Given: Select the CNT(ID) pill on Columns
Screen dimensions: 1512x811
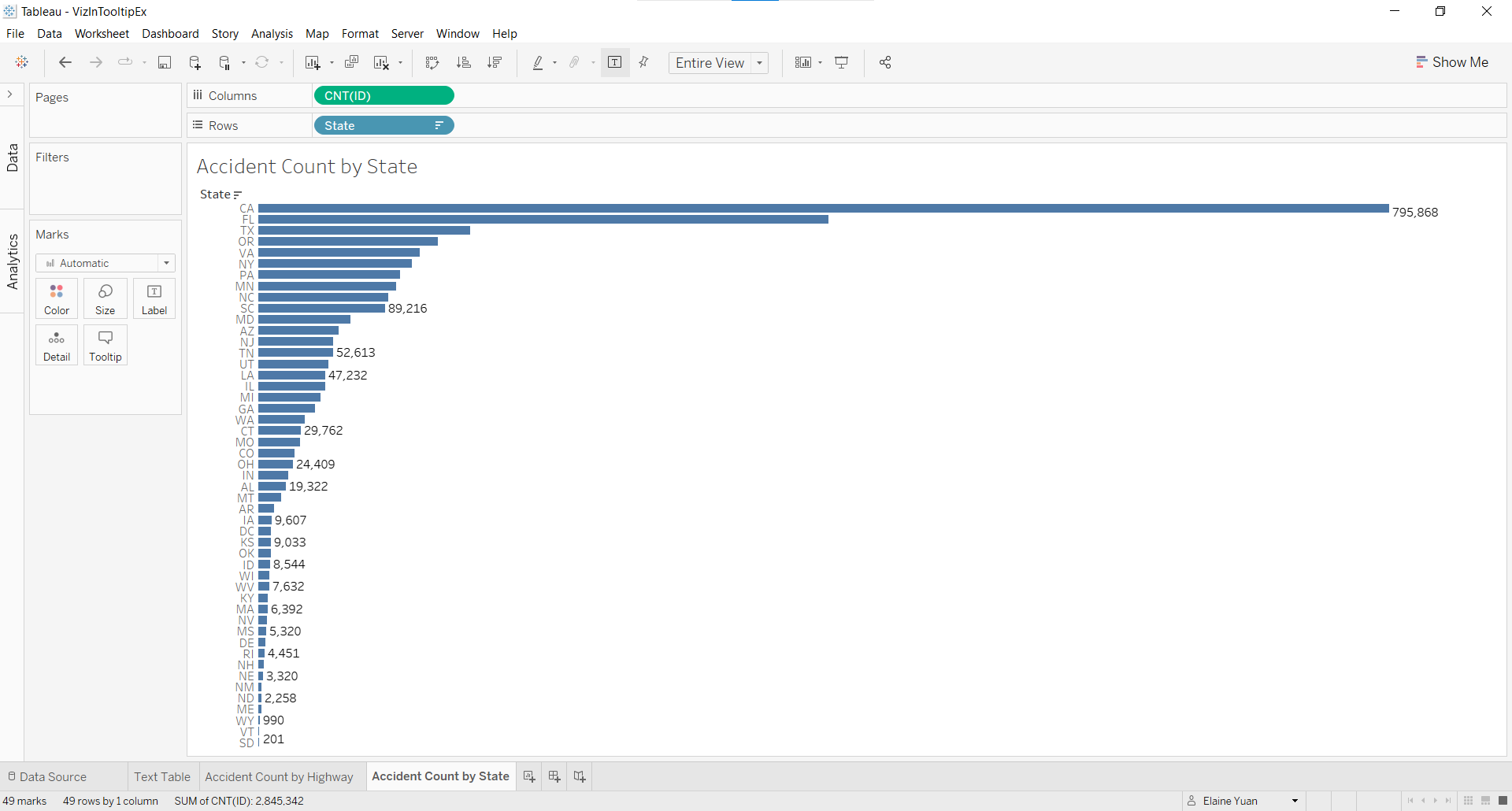Looking at the screenshot, I should pos(384,96).
